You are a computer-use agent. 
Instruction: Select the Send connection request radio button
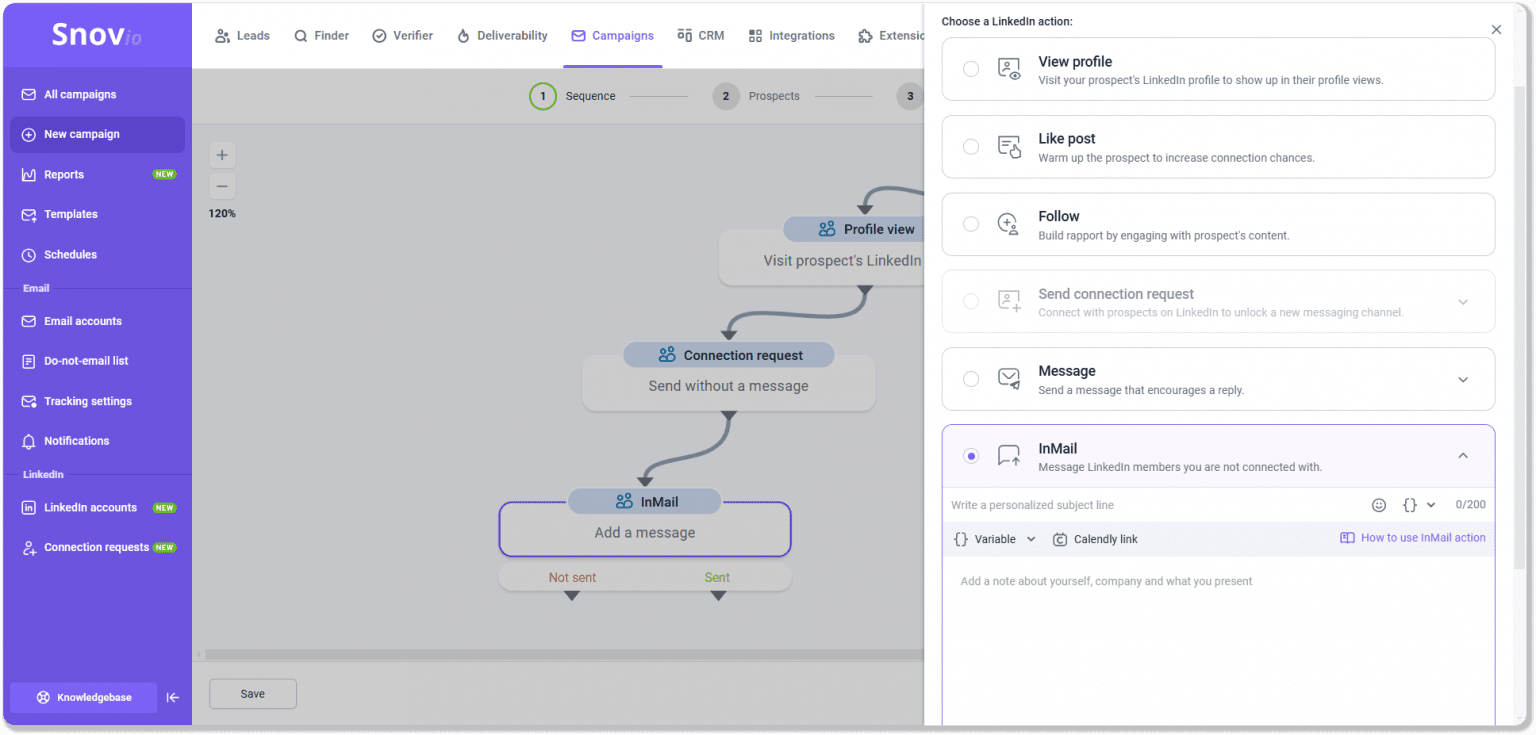click(x=971, y=301)
